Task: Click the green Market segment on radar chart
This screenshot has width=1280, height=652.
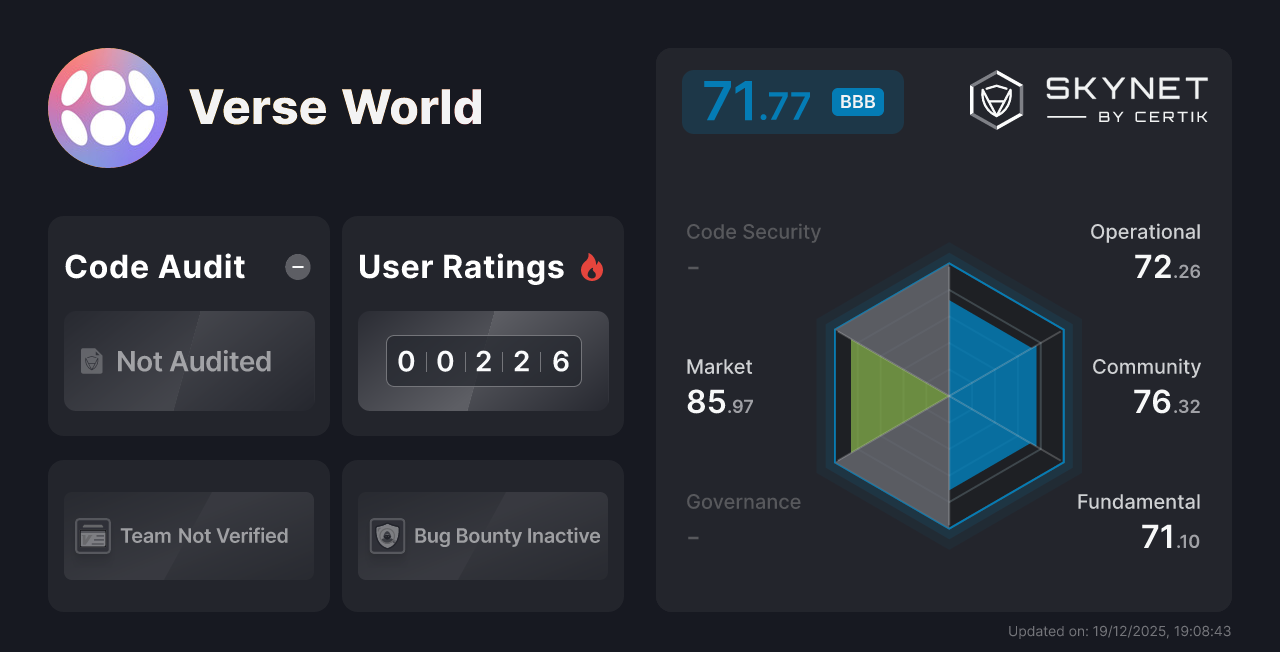Action: pos(880,398)
